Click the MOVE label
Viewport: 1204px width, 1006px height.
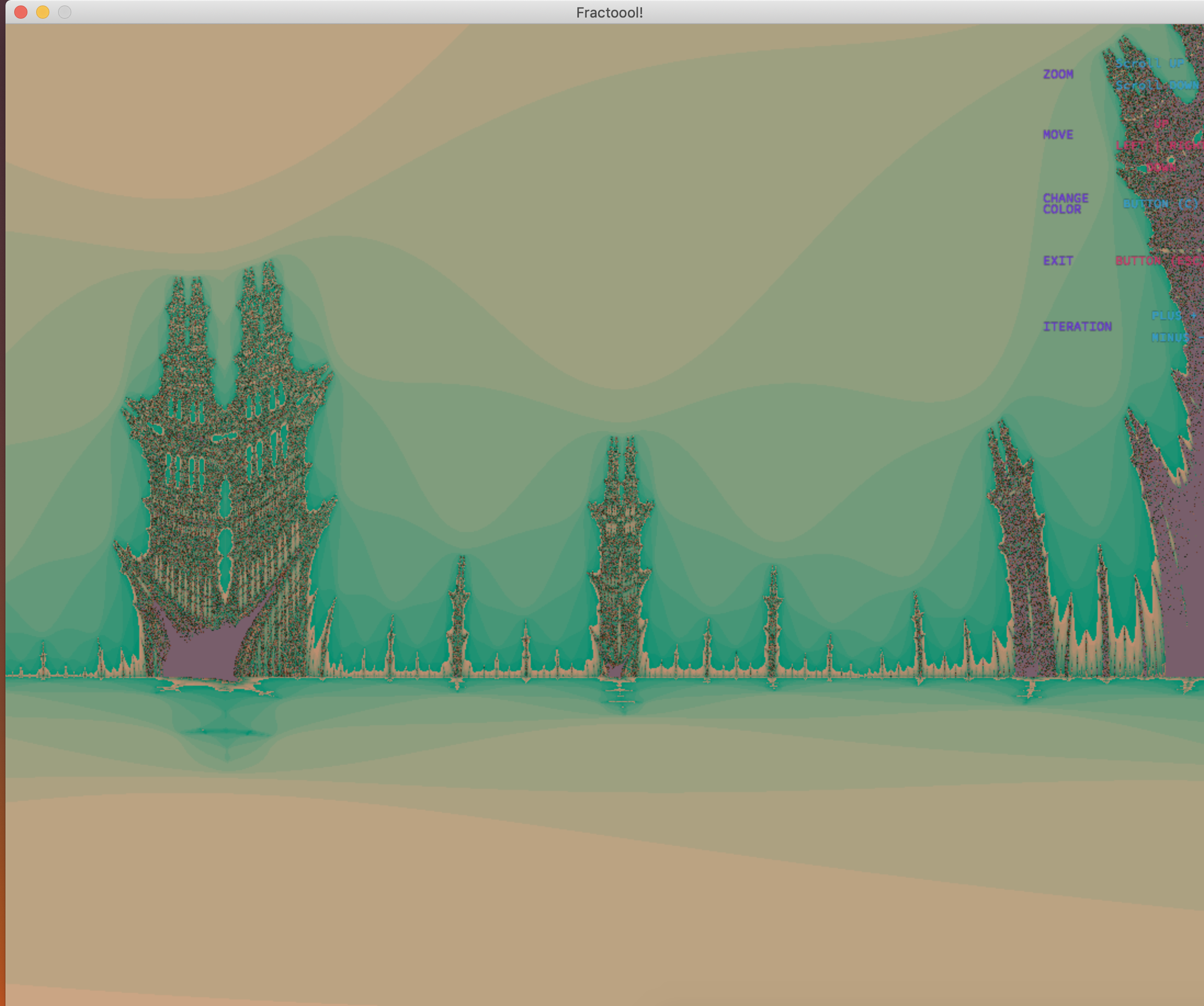(1058, 135)
